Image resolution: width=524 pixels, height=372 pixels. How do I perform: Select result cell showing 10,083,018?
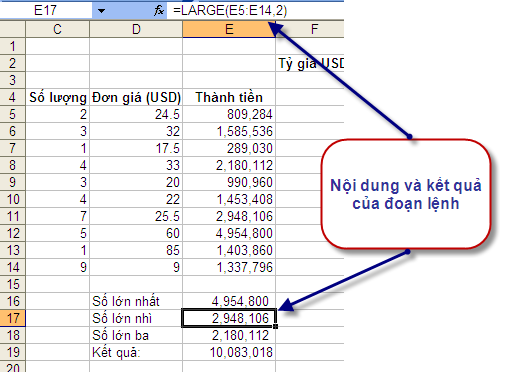coord(229,352)
